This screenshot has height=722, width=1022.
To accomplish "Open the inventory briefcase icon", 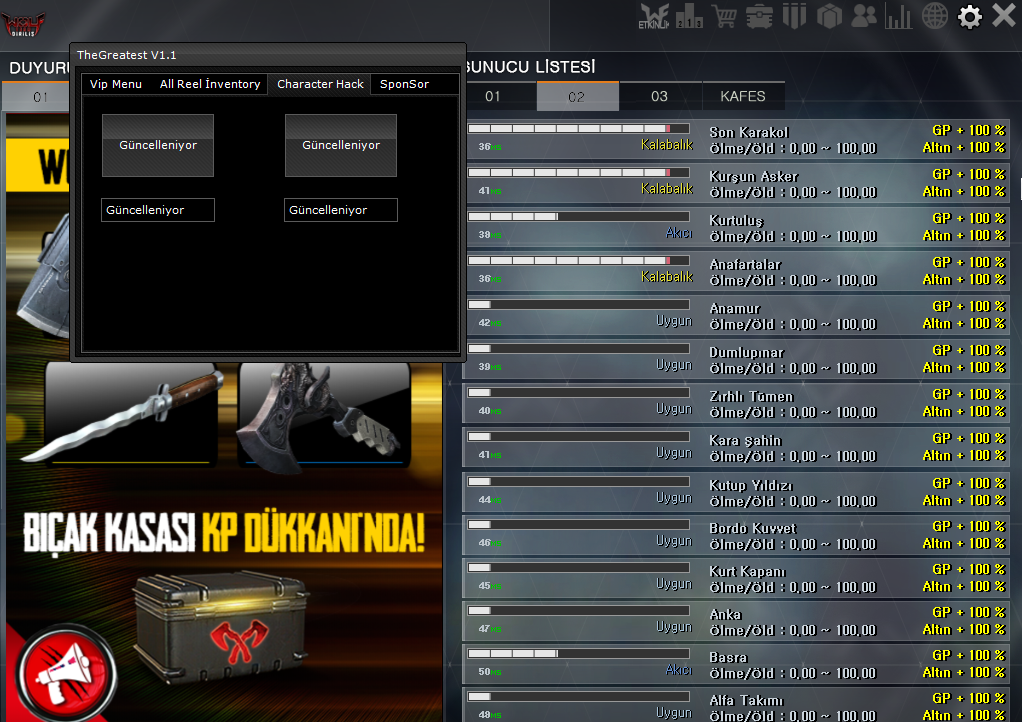I will pos(759,16).
